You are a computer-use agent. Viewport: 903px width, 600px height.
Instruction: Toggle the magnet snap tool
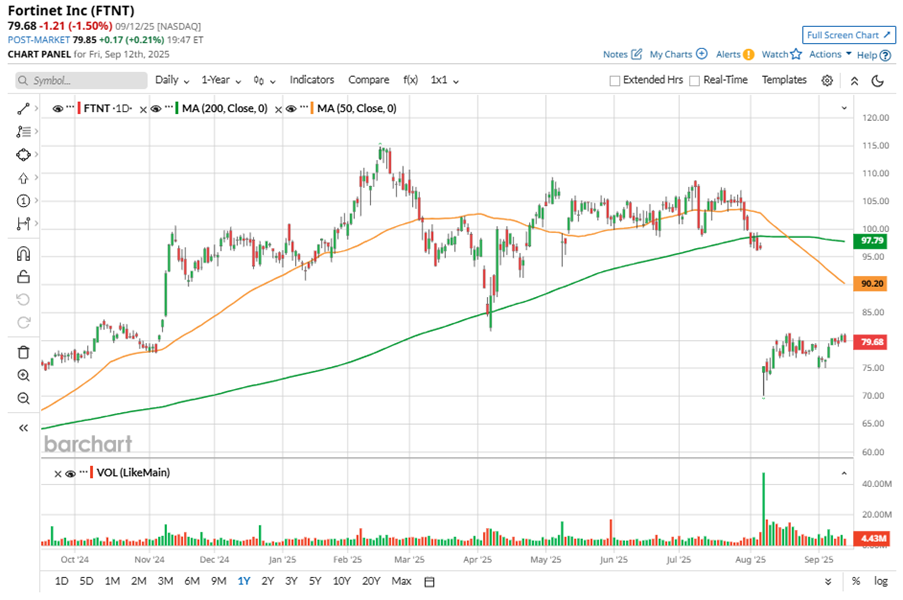point(23,254)
